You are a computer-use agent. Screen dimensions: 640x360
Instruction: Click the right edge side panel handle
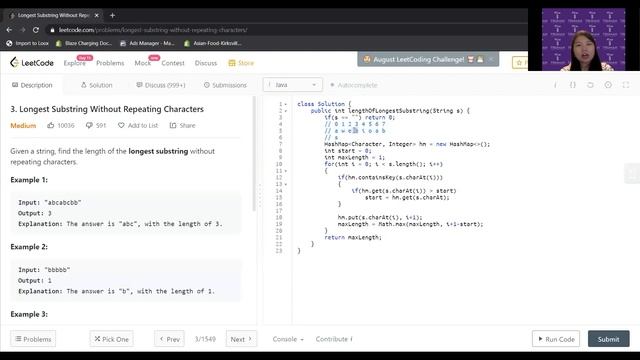point(632,173)
